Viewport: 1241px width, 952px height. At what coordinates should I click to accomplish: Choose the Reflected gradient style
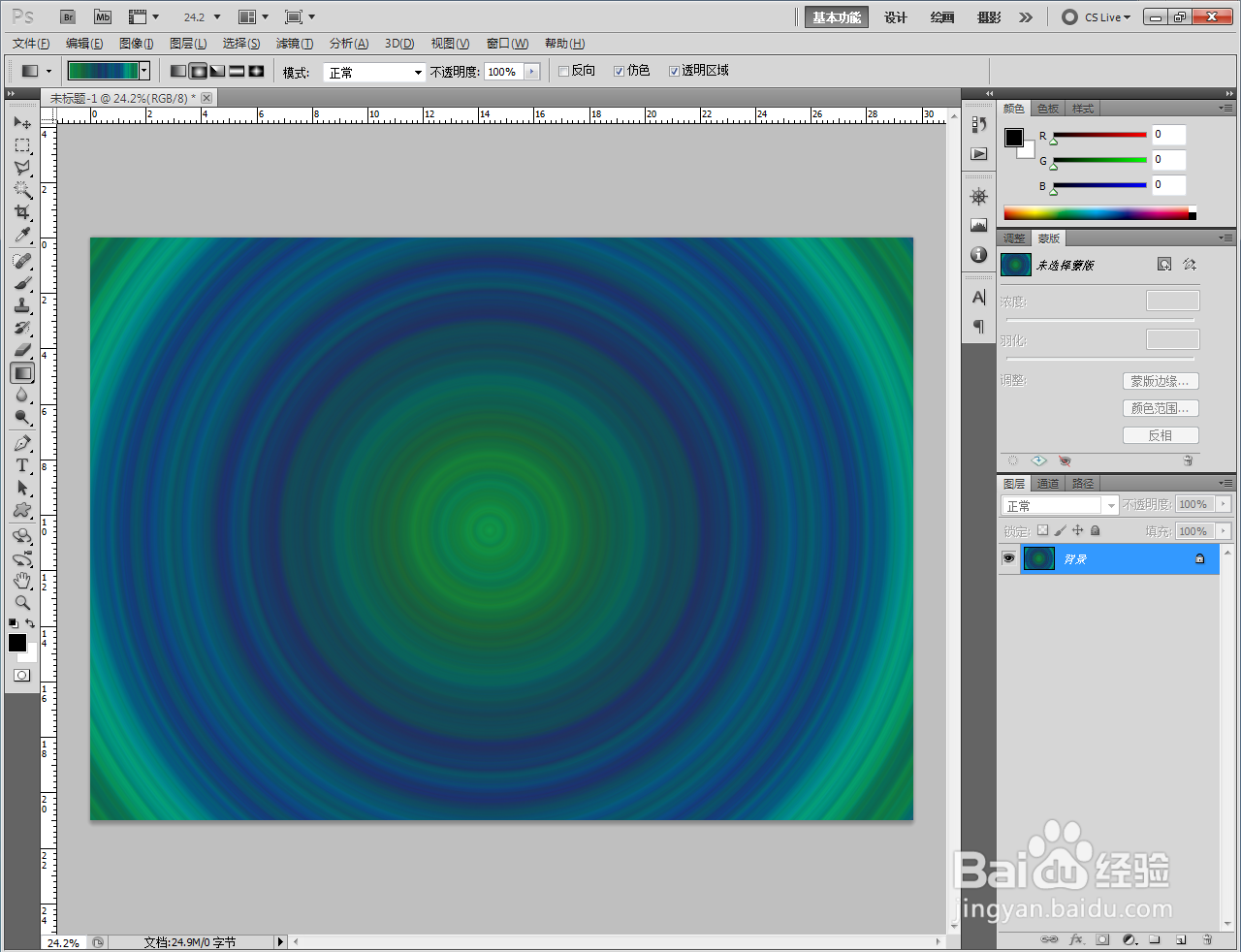pyautogui.click(x=237, y=71)
